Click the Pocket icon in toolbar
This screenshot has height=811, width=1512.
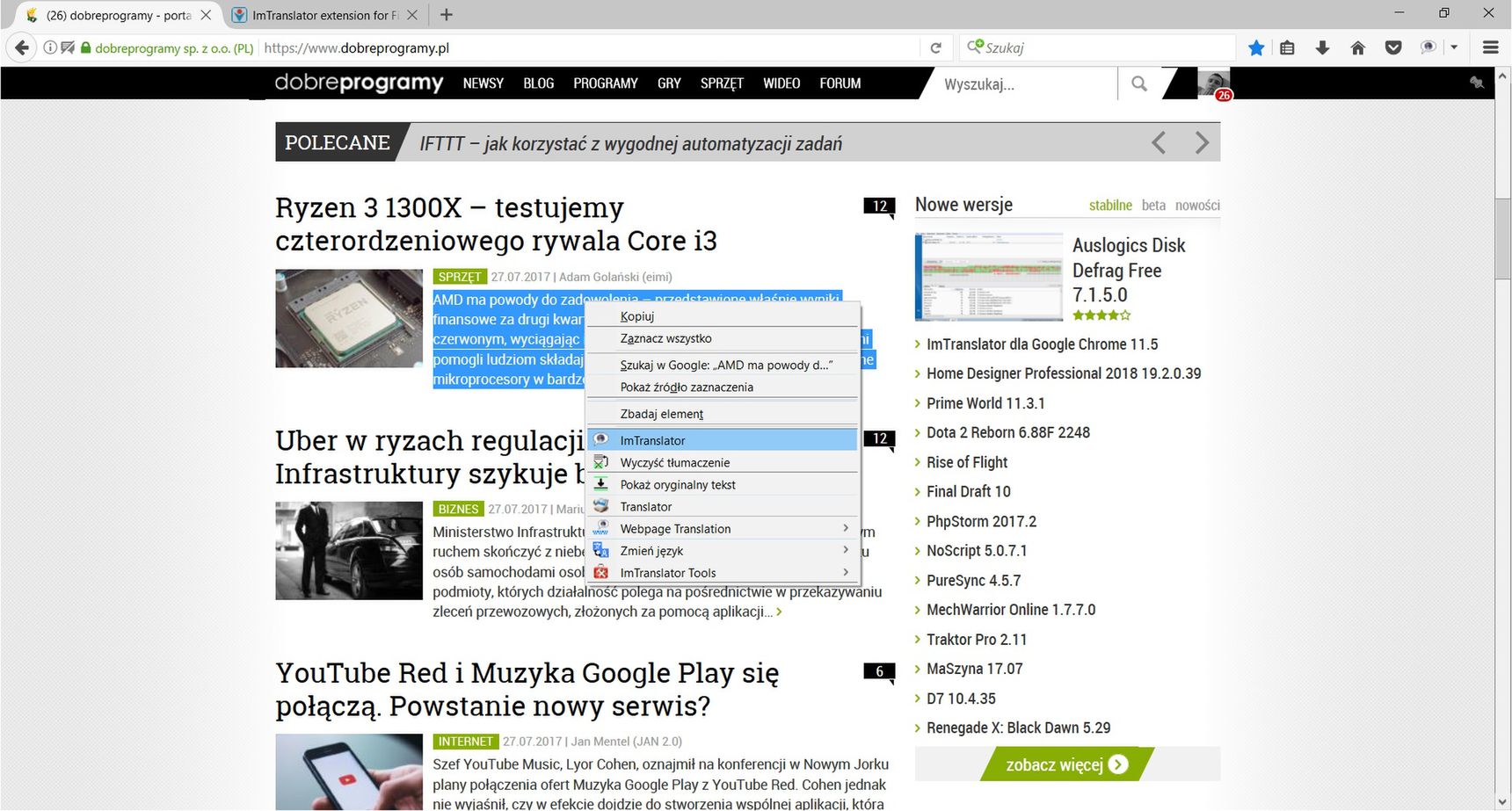coord(1393,47)
